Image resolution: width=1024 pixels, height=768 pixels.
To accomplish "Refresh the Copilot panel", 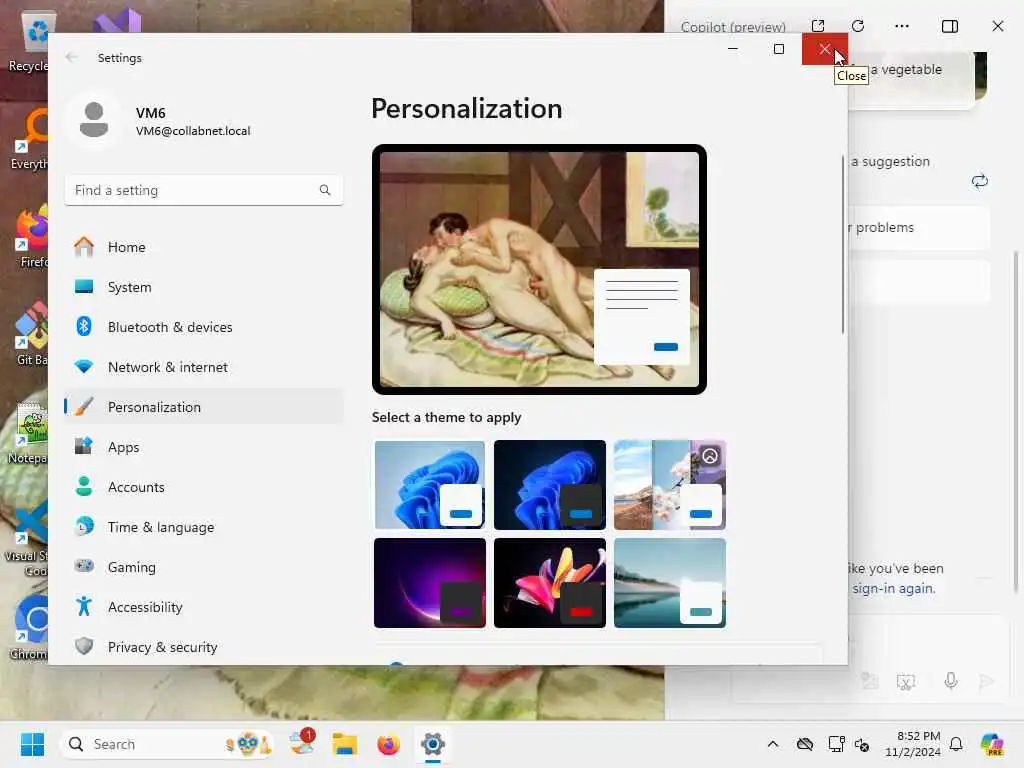I will click(x=858, y=26).
